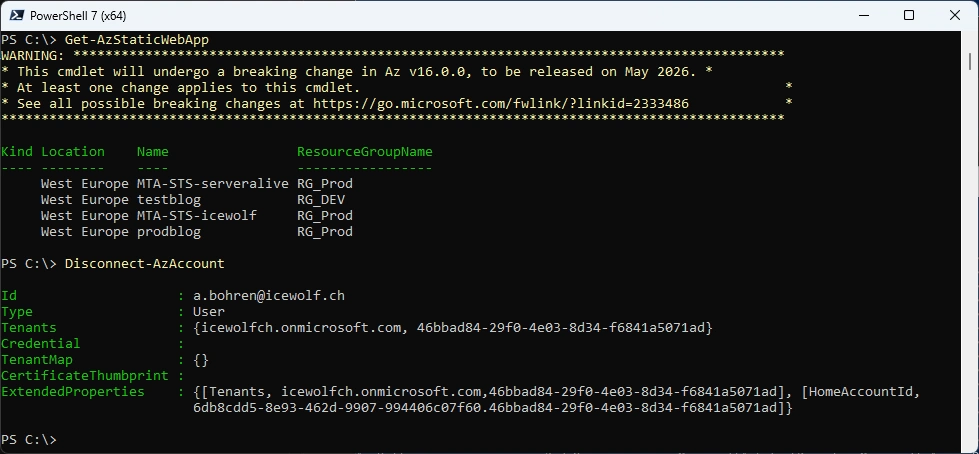This screenshot has height=454, width=979.
Task: Click the vertical scrollbar thumb
Action: coord(970,61)
